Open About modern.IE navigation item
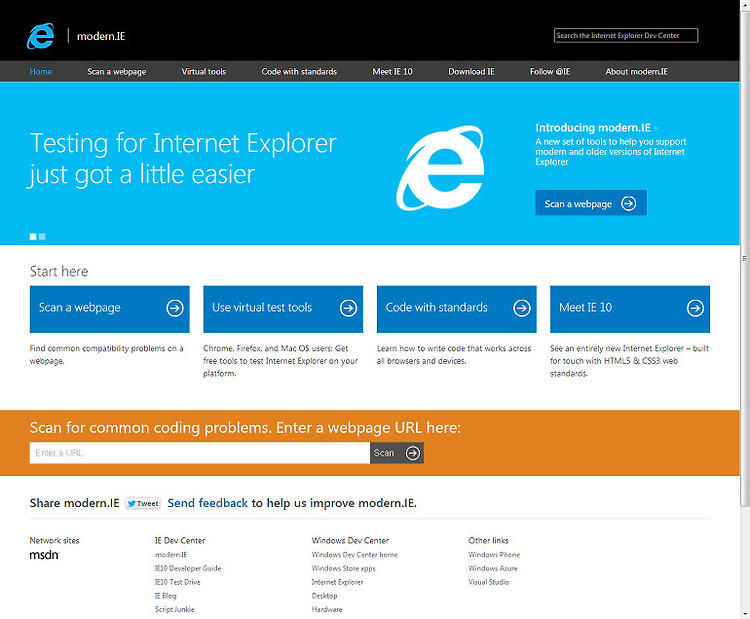The width and height of the screenshot is (750, 619). click(x=637, y=71)
